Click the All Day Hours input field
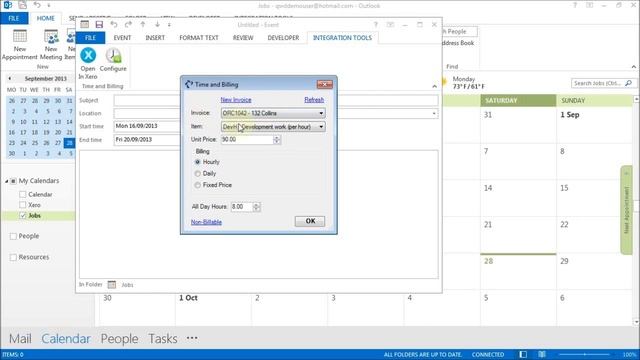The image size is (640, 360). pos(242,207)
